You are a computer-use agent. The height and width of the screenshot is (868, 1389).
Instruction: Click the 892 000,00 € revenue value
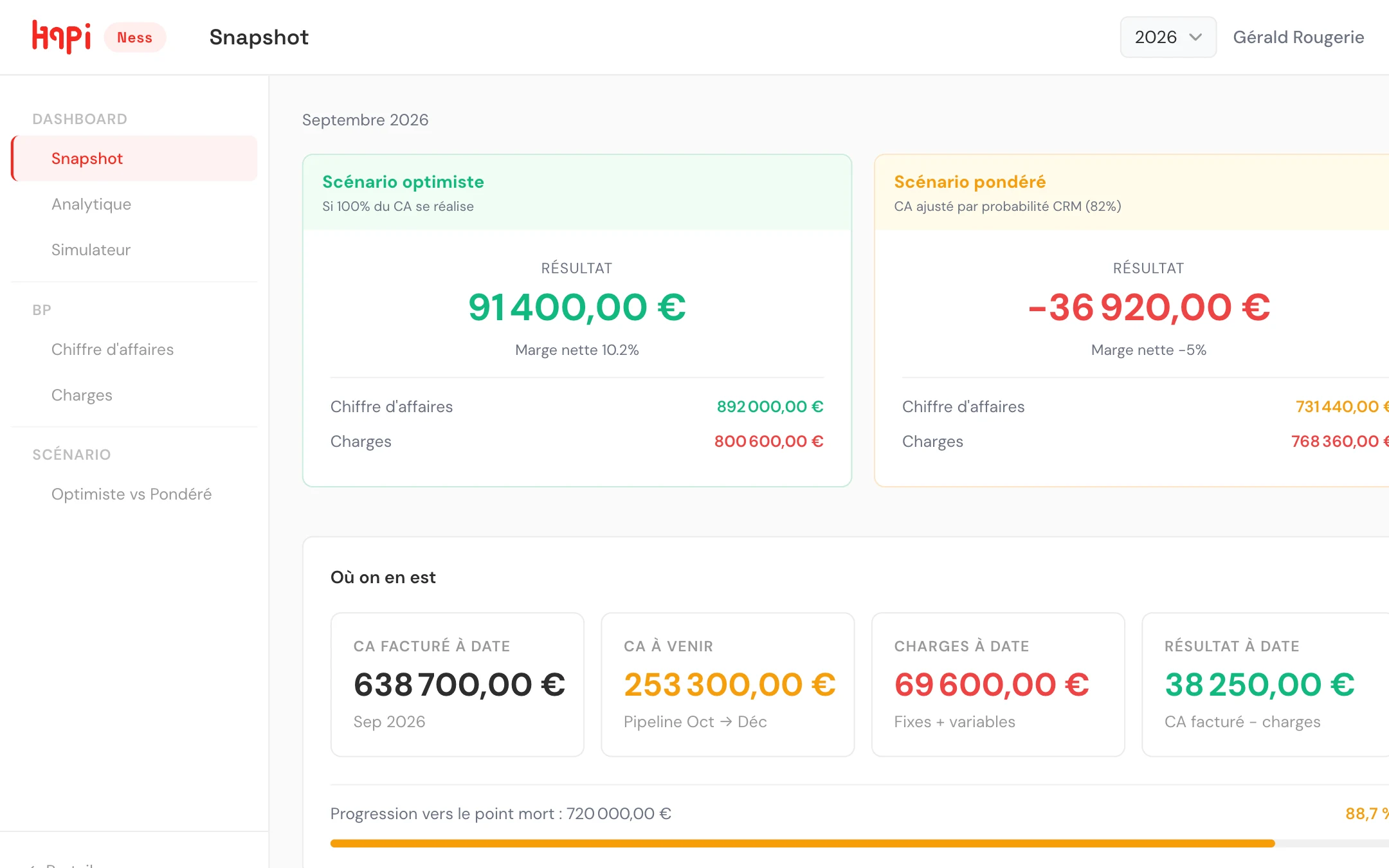click(770, 406)
